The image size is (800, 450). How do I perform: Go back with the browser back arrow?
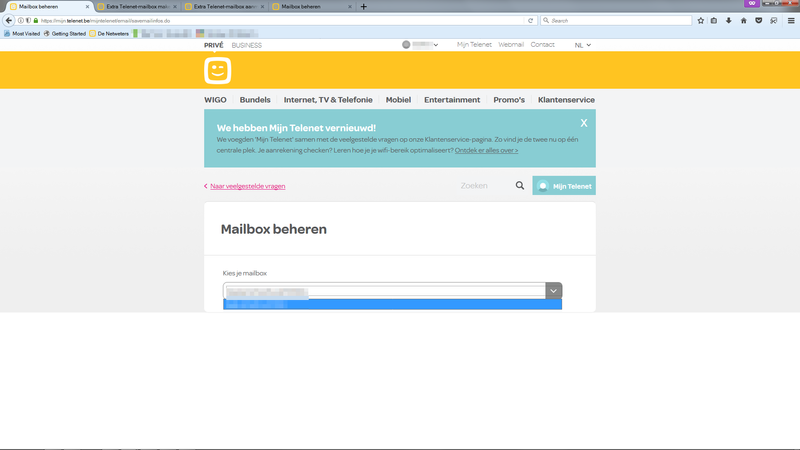click(x=9, y=20)
